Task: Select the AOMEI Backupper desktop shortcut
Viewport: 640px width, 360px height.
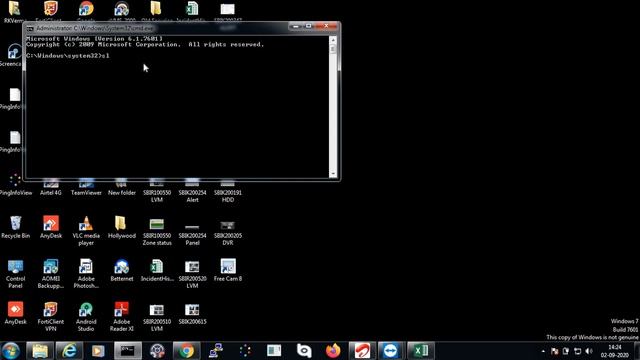Action: coord(51,274)
